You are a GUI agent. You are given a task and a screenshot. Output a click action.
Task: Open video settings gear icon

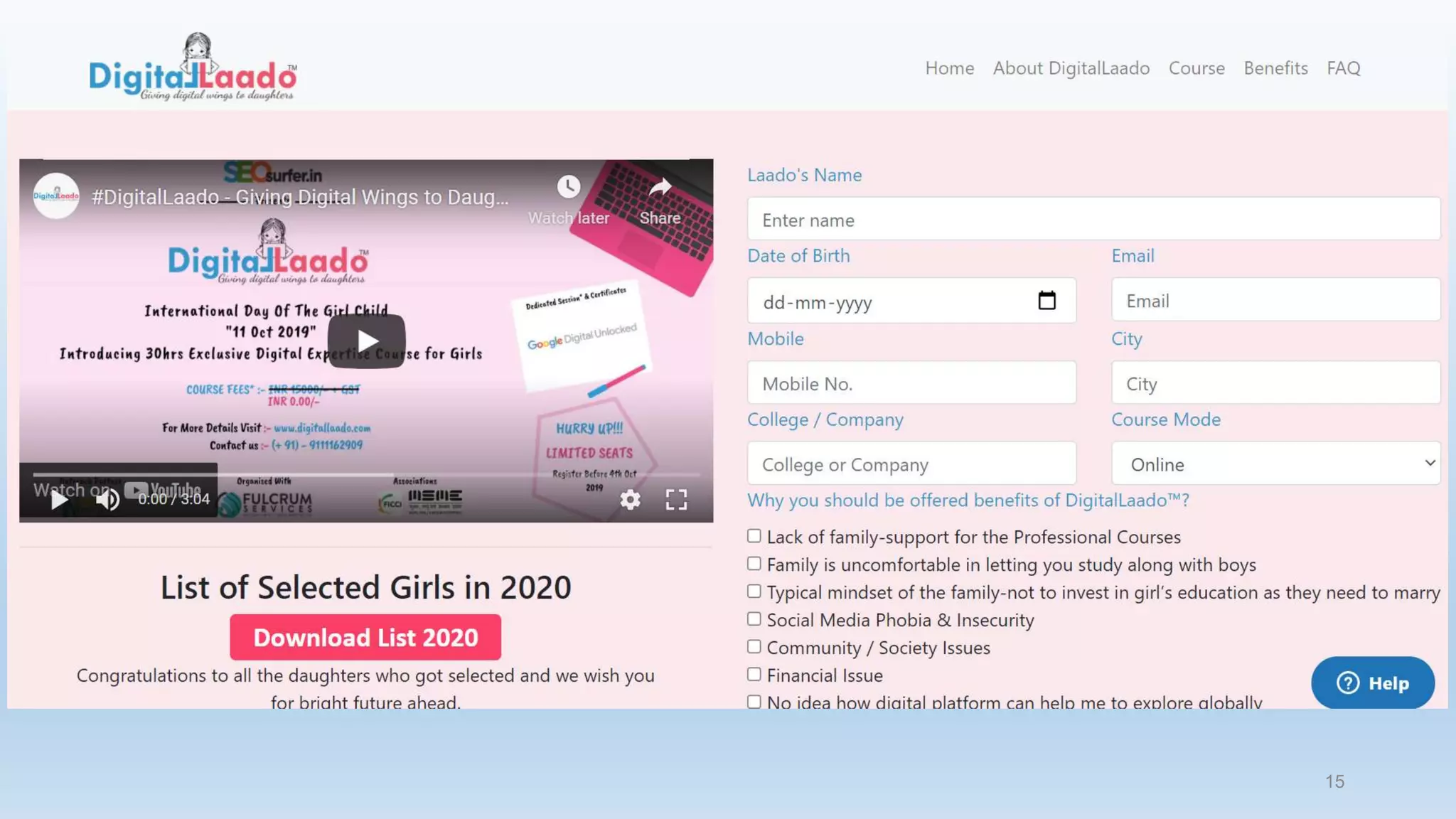[630, 499]
